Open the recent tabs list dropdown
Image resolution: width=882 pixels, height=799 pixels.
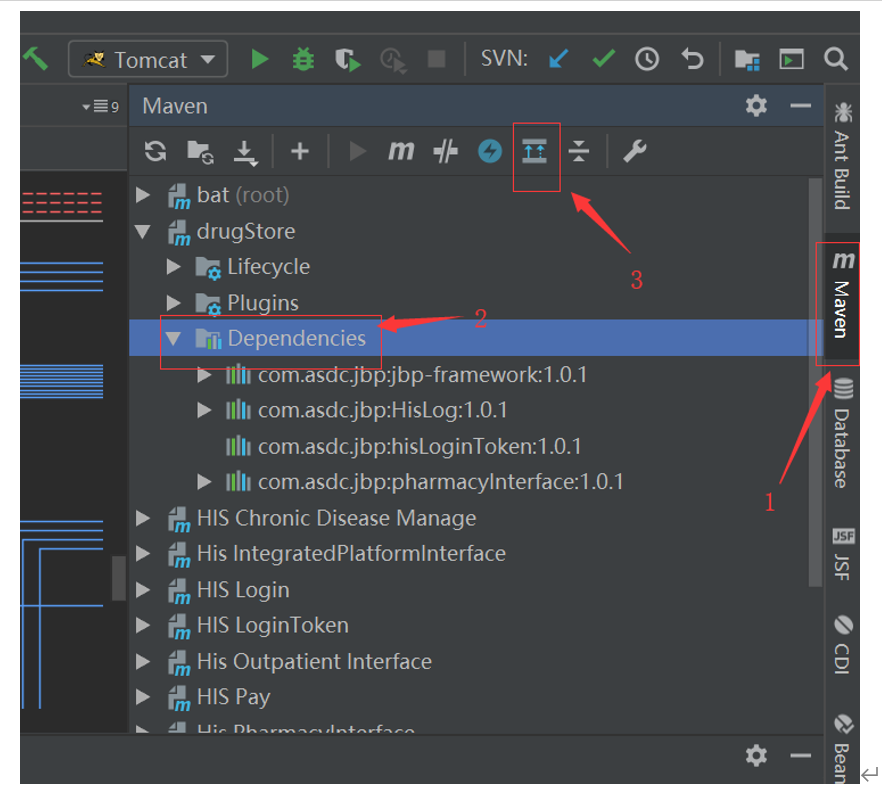pos(101,106)
